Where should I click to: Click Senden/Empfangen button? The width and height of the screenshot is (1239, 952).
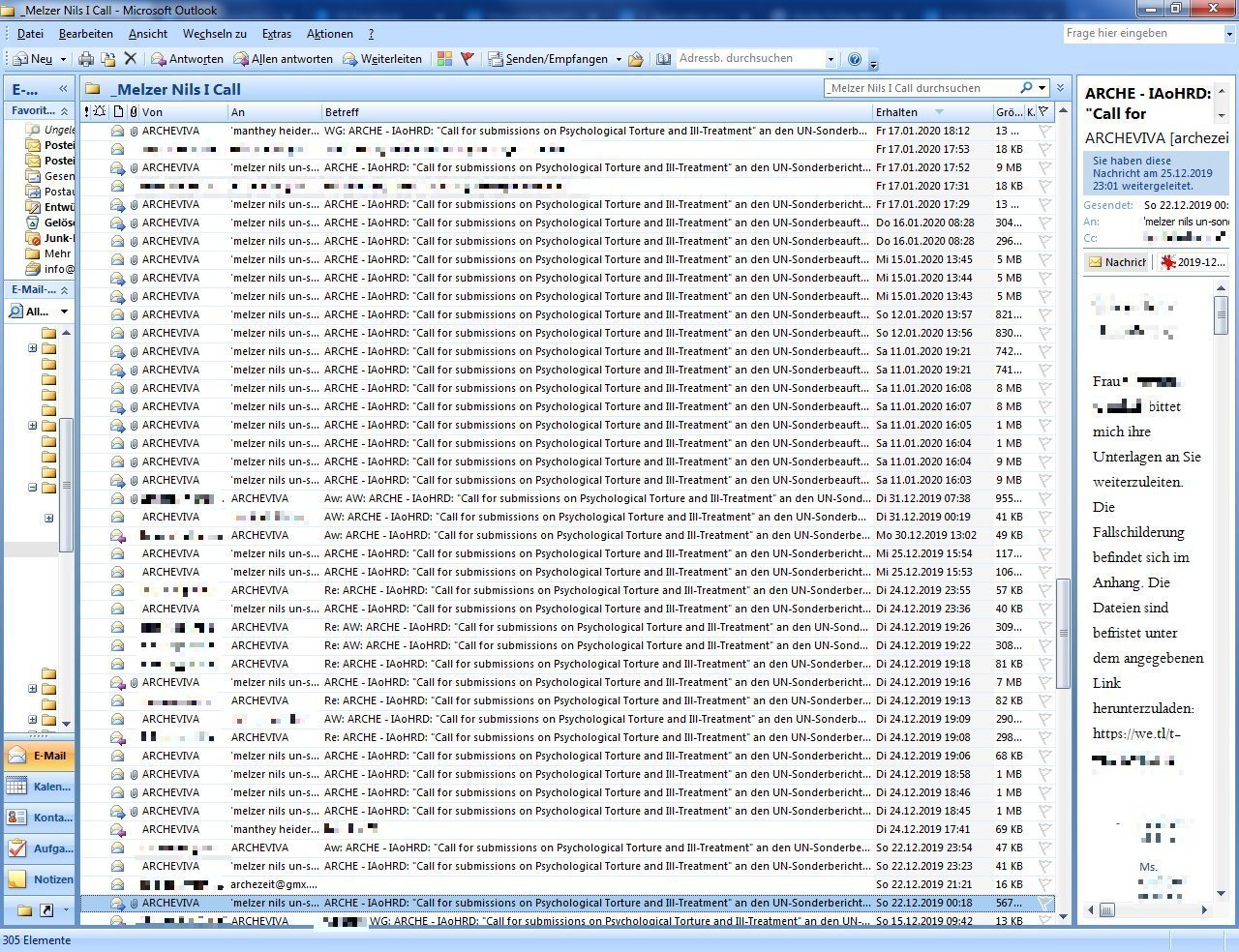coord(548,59)
